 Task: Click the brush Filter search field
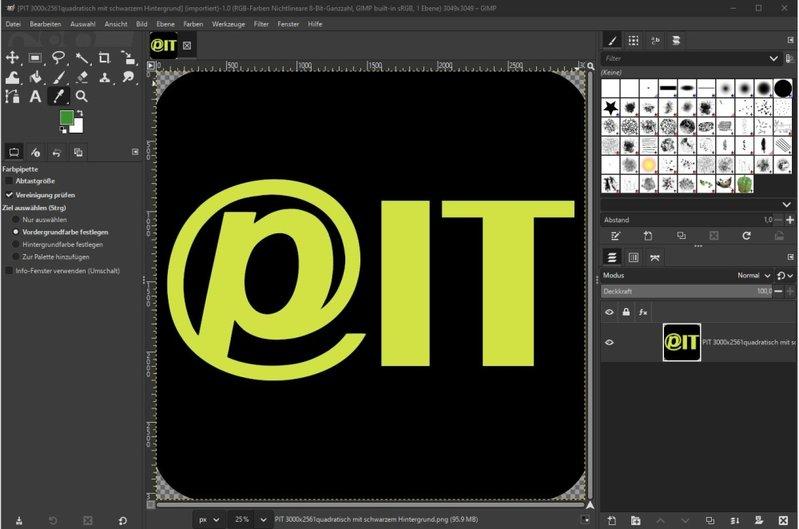pos(685,59)
